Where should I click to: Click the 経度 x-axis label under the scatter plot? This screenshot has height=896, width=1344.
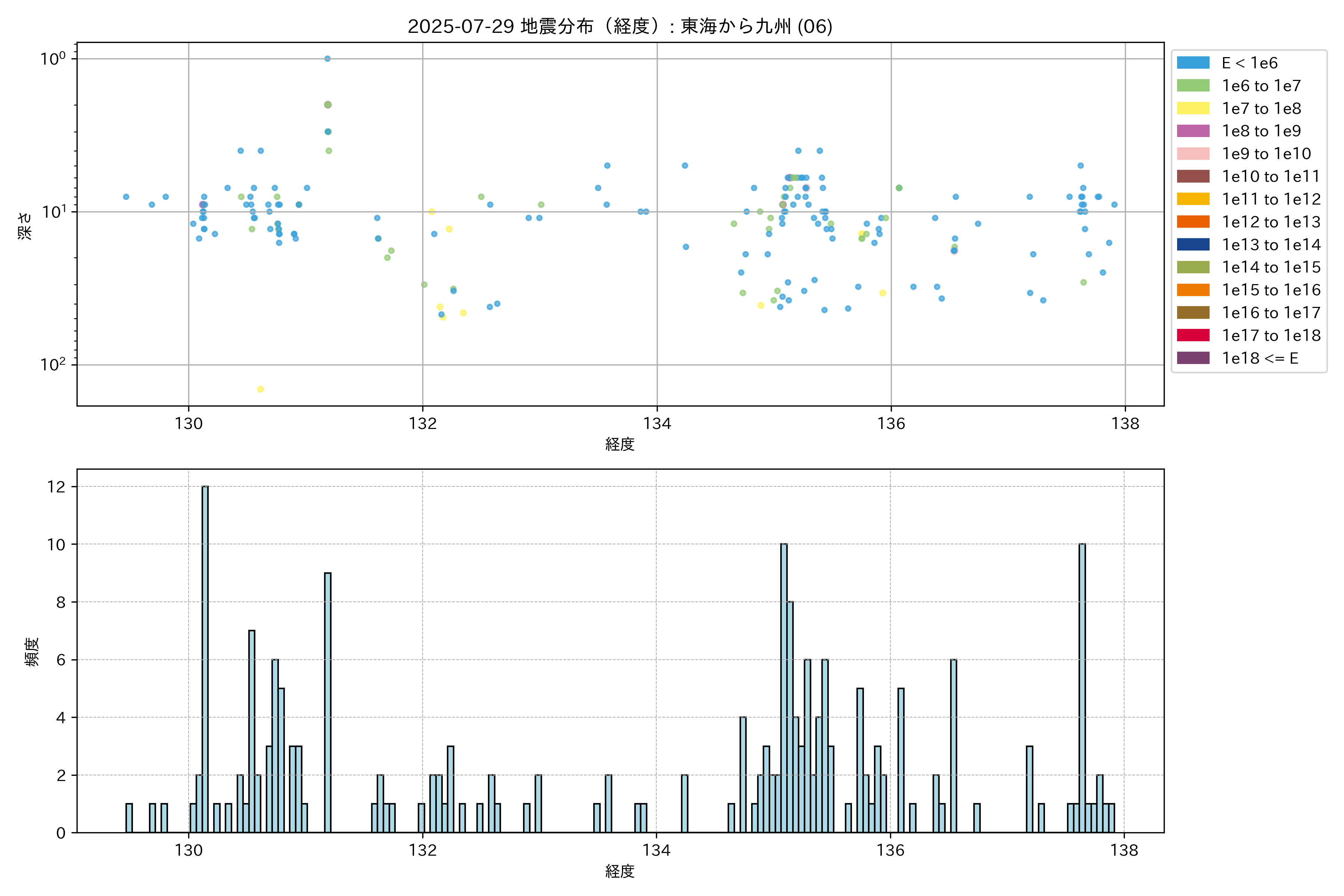coord(620,444)
